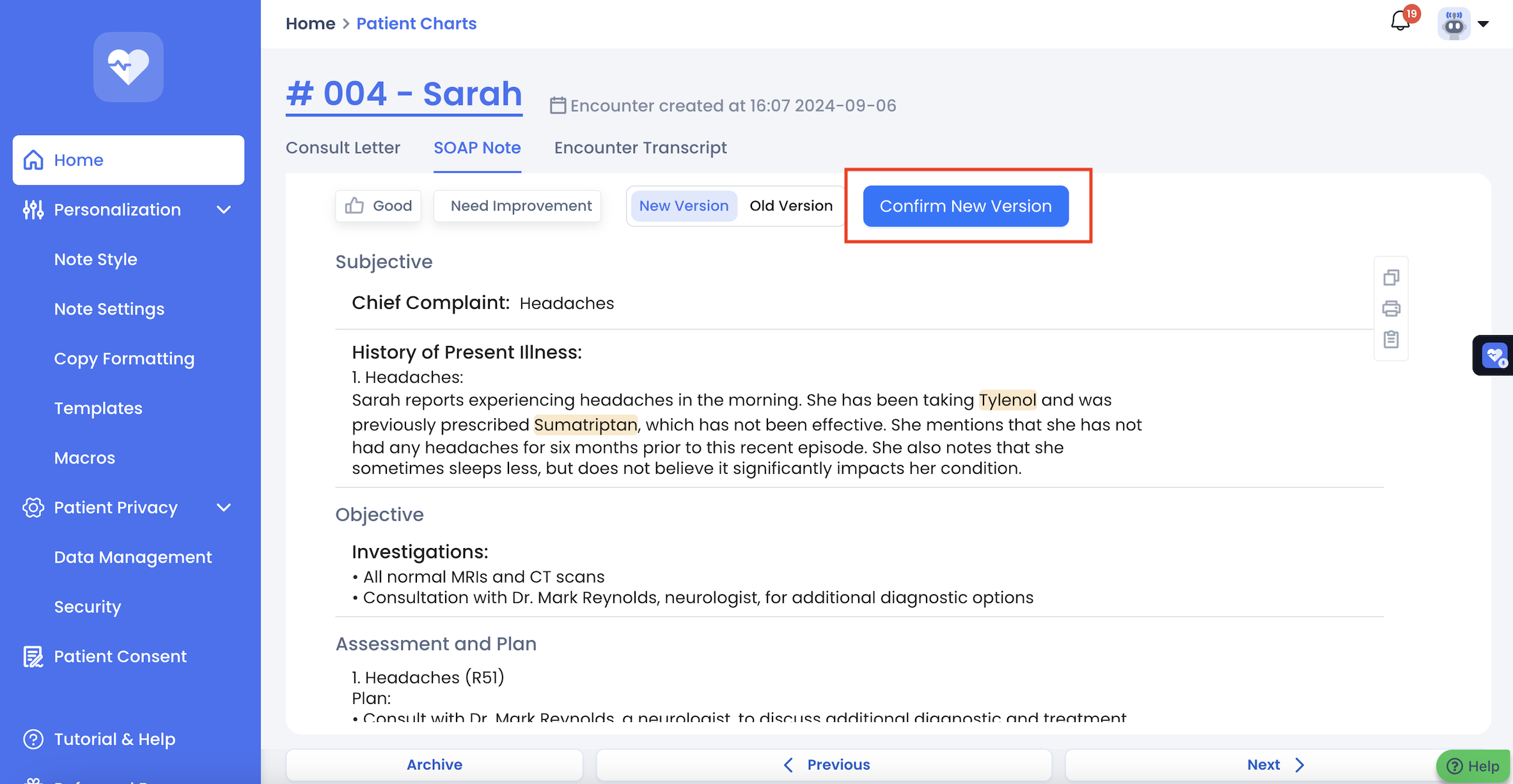Click the clipboard icon in side toolbar
Screen dimensions: 1513x784
click(x=1391, y=339)
